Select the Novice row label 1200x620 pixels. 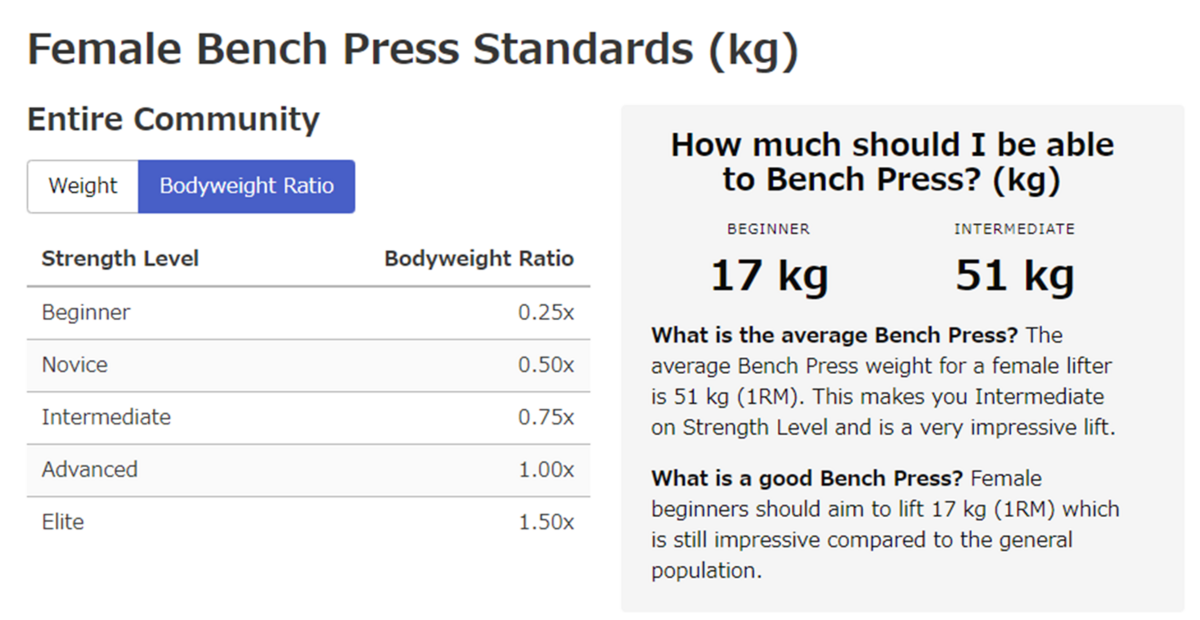(75, 365)
